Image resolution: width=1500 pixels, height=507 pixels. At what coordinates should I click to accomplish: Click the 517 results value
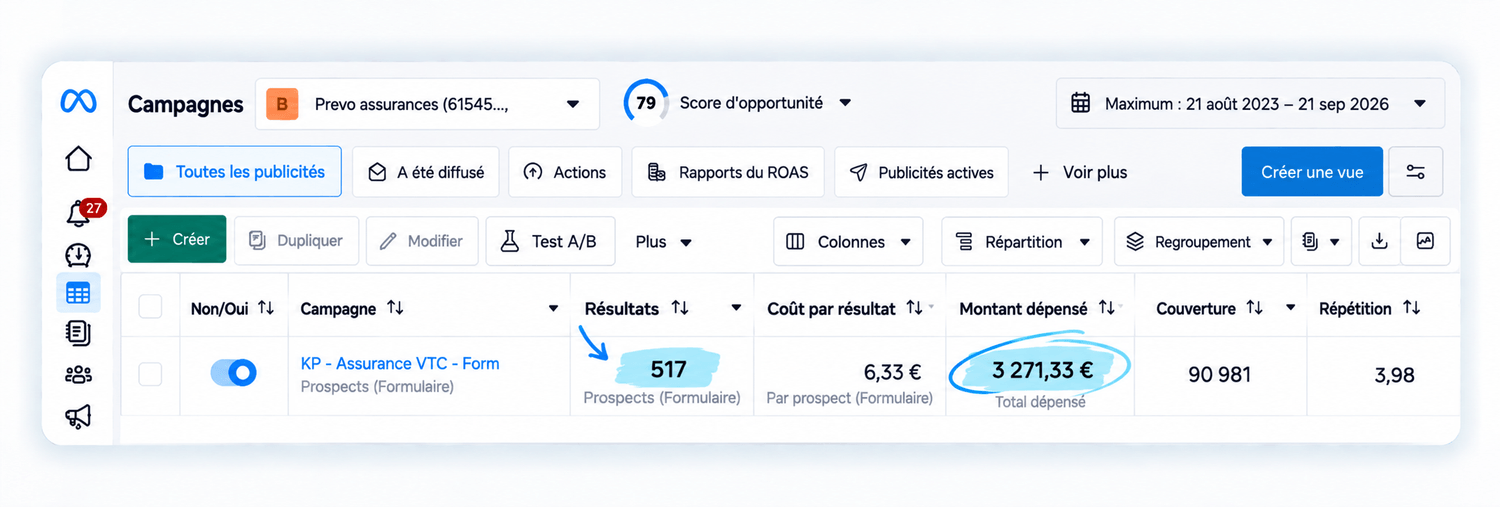[x=668, y=370]
